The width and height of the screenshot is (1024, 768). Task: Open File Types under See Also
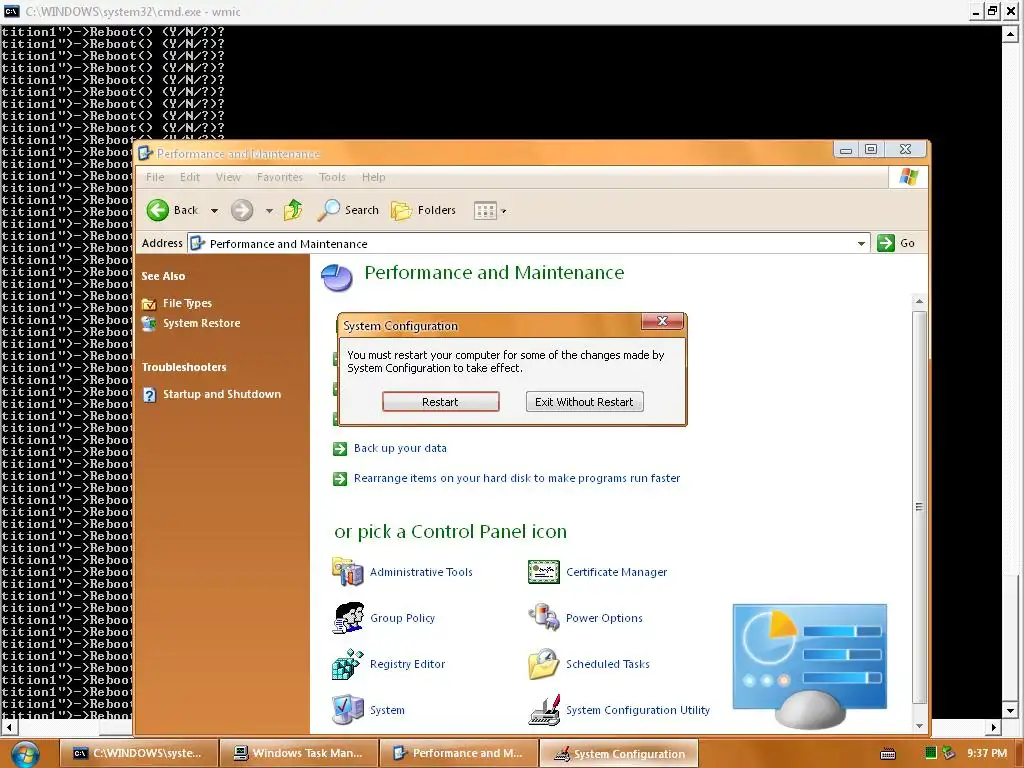pyautogui.click(x=187, y=303)
